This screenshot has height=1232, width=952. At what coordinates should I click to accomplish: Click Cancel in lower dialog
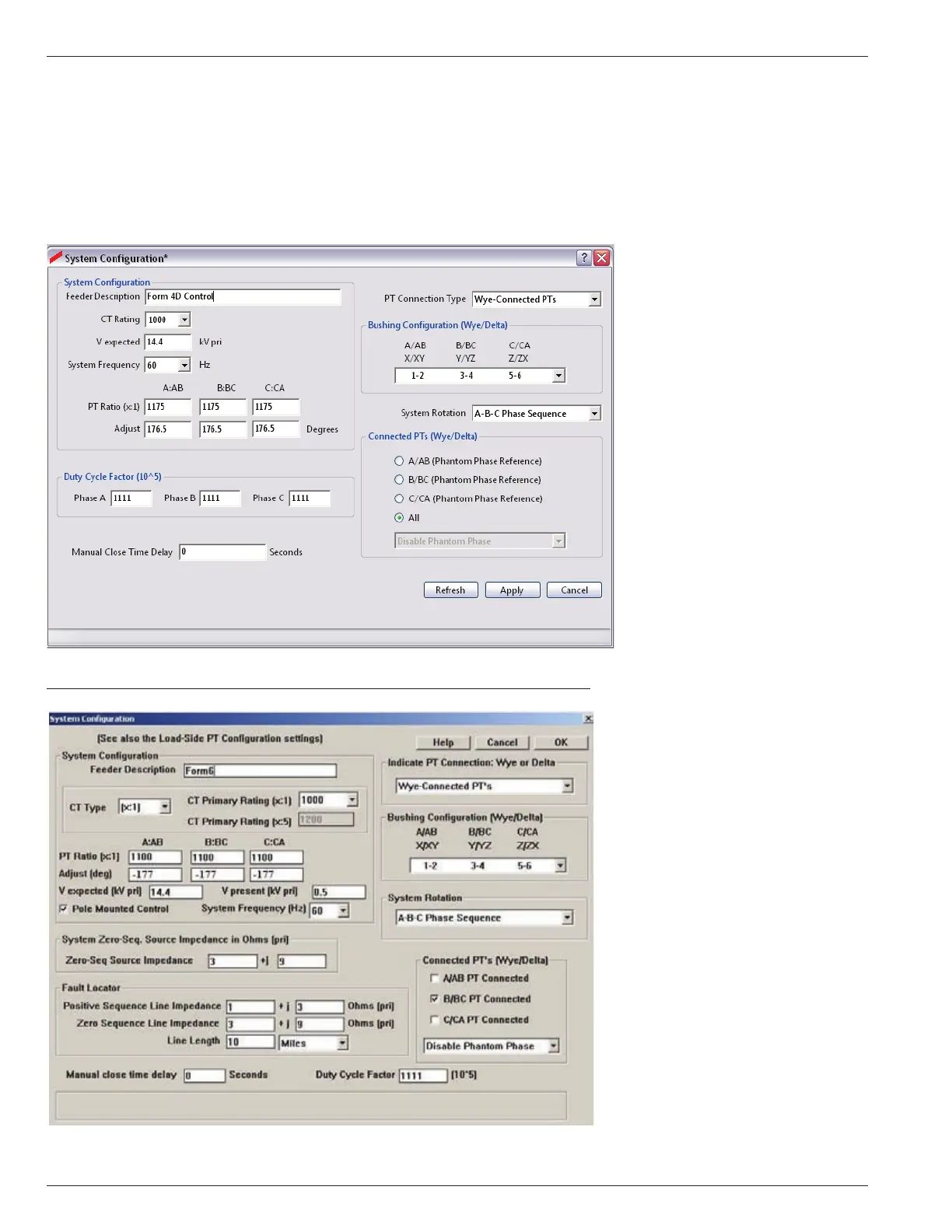(x=502, y=743)
